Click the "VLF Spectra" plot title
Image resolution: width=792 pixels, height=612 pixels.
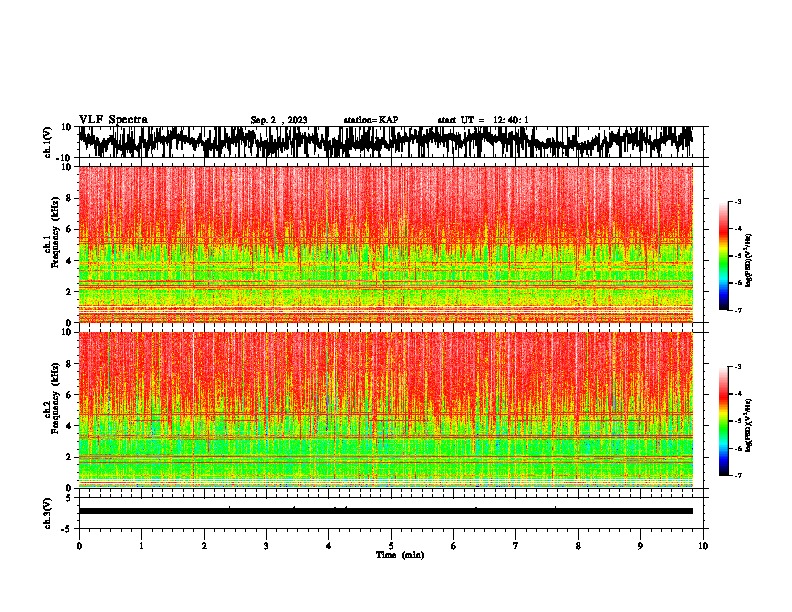pos(113,120)
